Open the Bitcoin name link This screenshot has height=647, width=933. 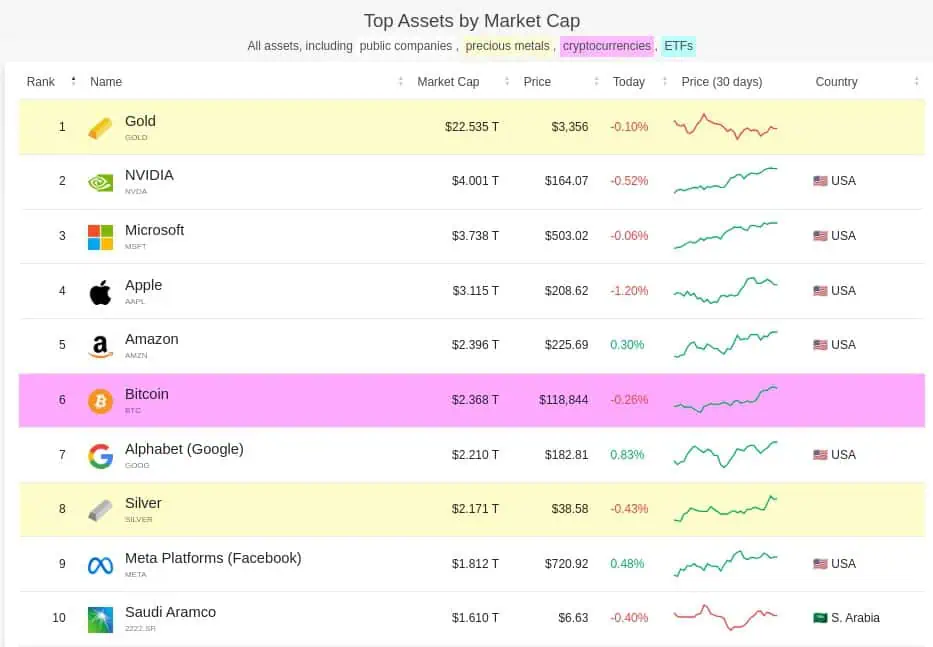[147, 394]
